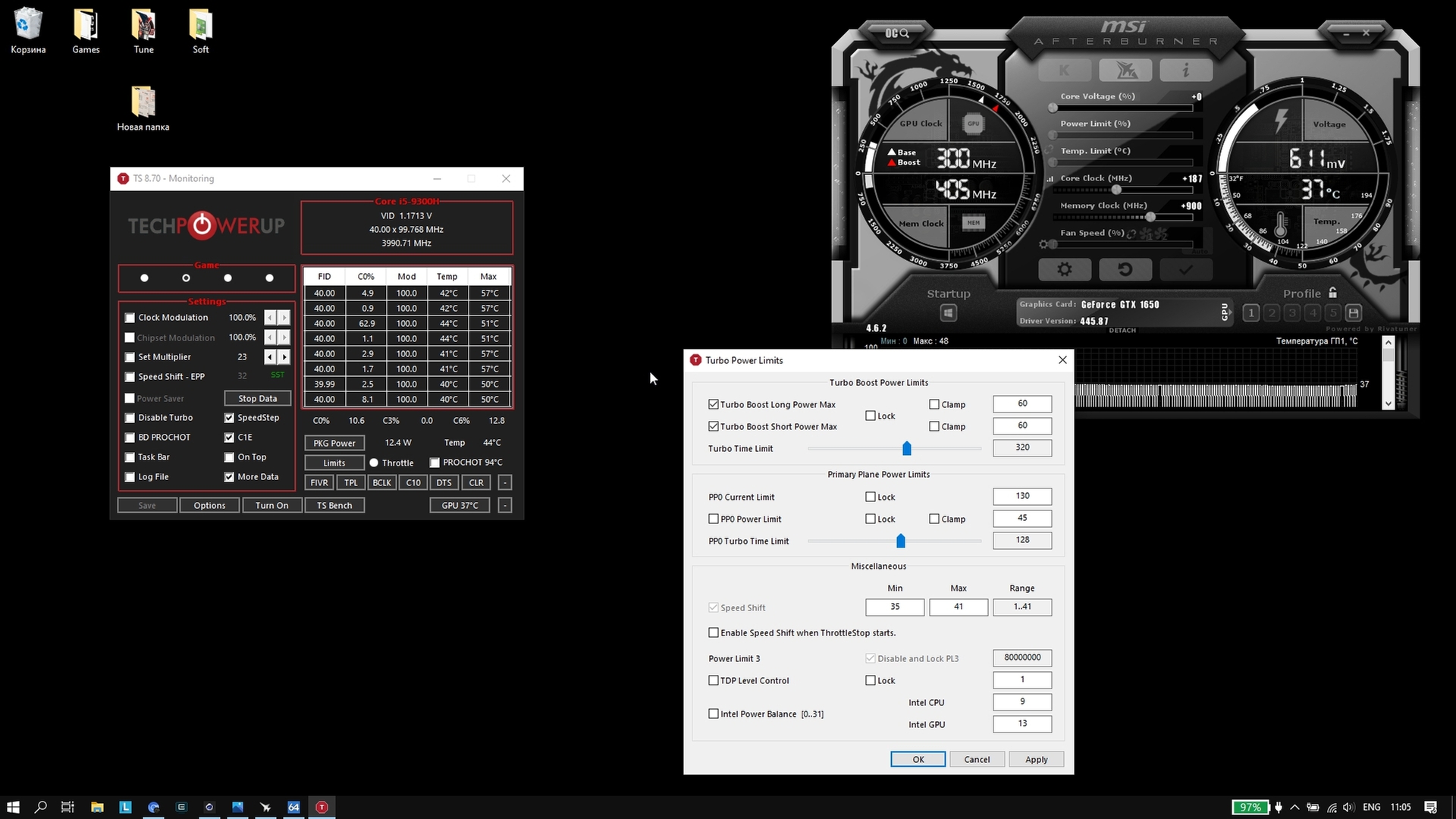Click the monitoring graph scrollbar down arrow
Screen dimensions: 1456x819
[1389, 403]
